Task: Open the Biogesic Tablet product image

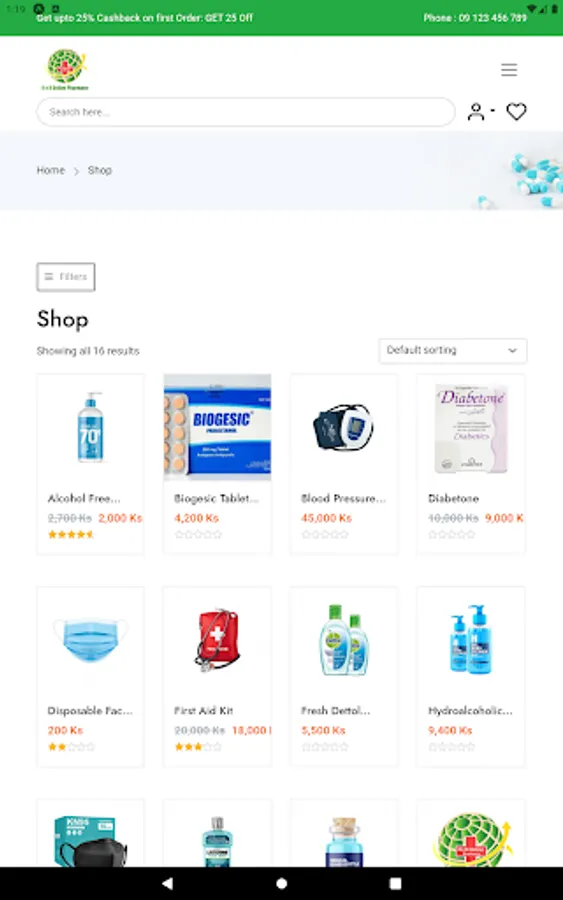Action: coord(218,427)
